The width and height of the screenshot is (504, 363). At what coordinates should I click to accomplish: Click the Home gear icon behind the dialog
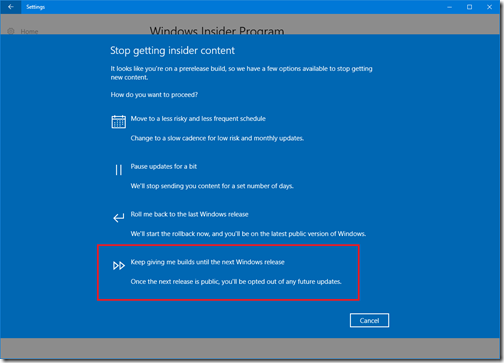[x=11, y=31]
